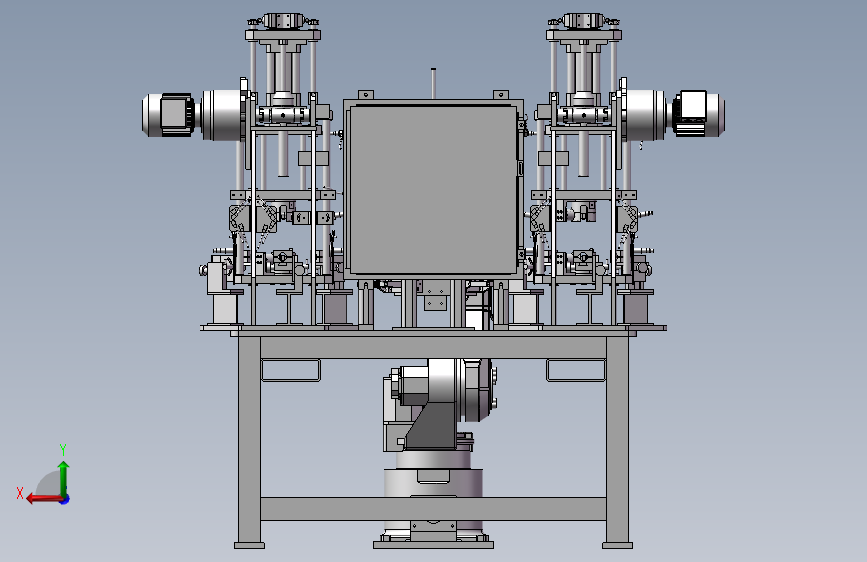Click the red X axis arrow of the triad

[x=44, y=499]
